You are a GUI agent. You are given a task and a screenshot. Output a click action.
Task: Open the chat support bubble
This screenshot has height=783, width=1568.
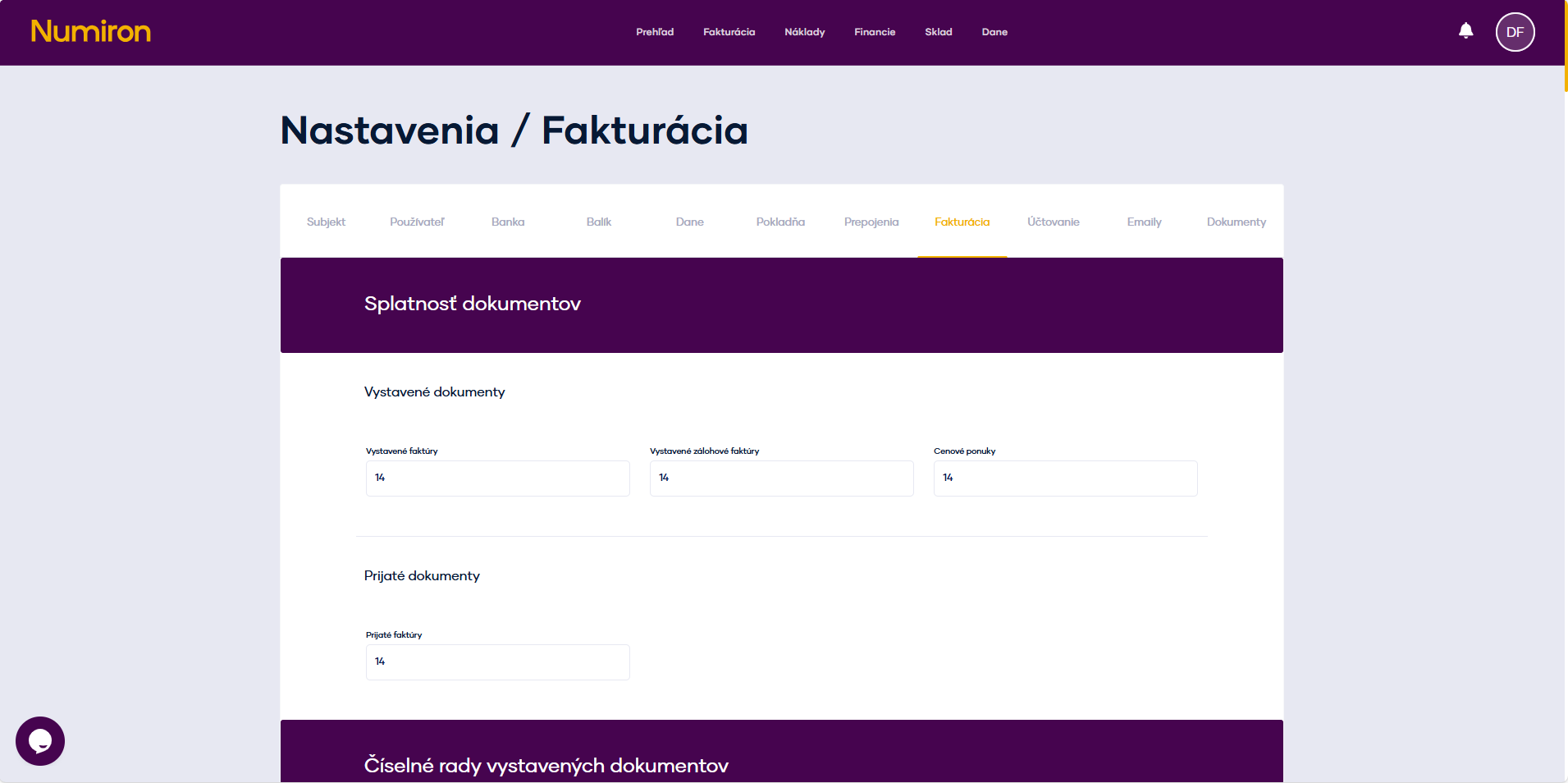[x=40, y=741]
